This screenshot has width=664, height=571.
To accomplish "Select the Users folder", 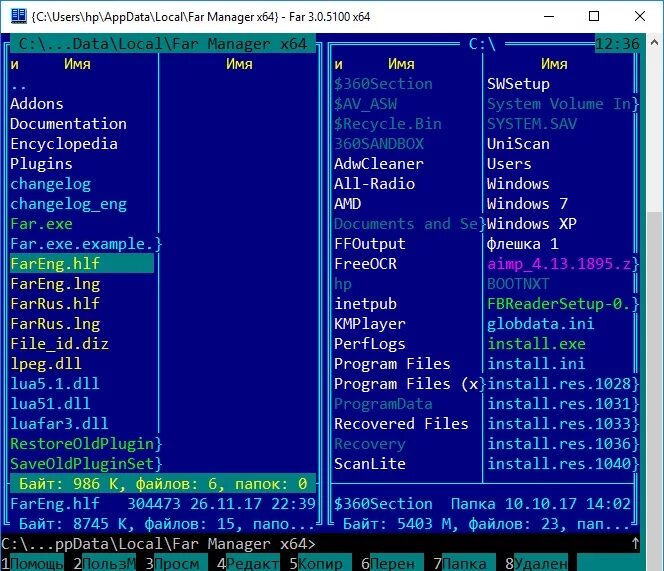I will coord(509,164).
